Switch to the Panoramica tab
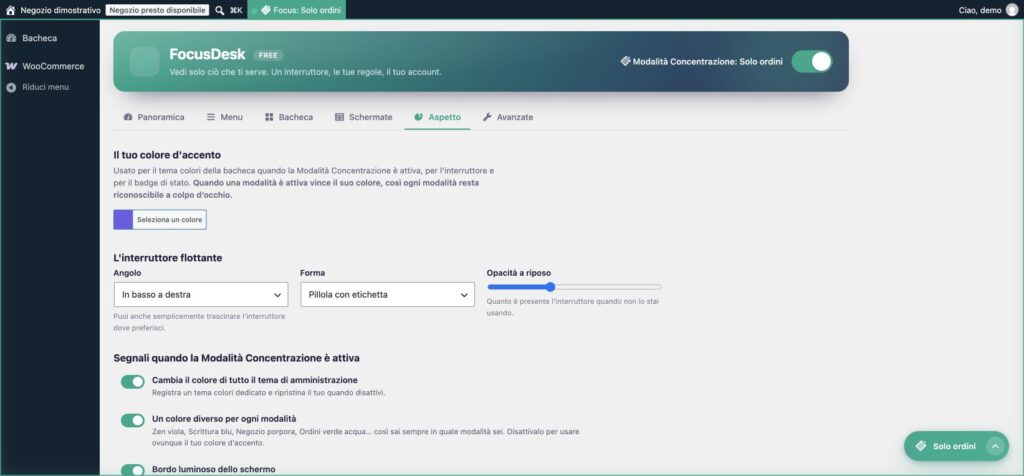 pyautogui.click(x=154, y=117)
